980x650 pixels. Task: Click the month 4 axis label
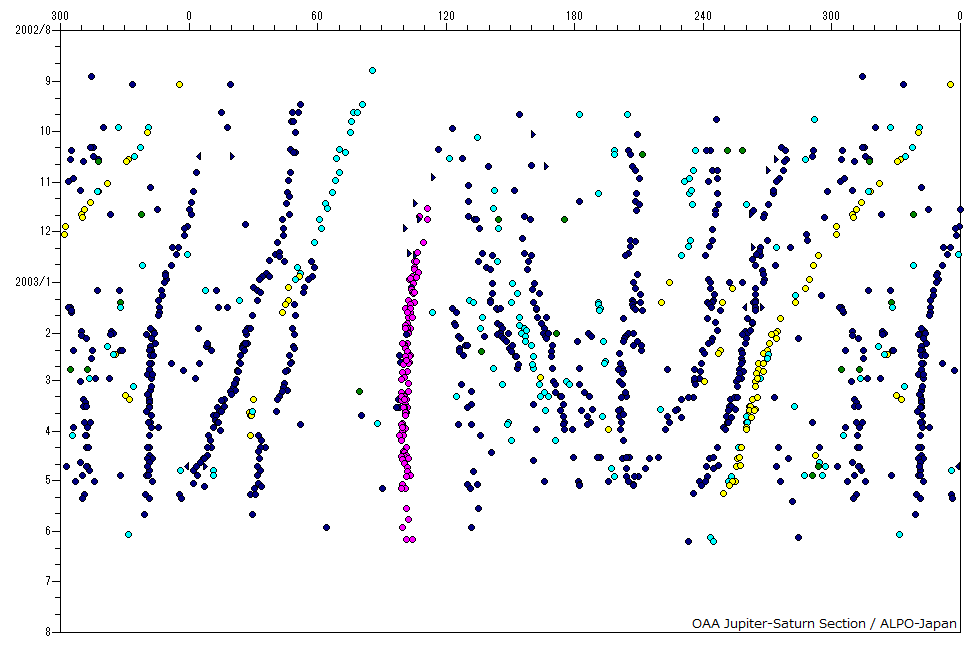click(x=48, y=431)
